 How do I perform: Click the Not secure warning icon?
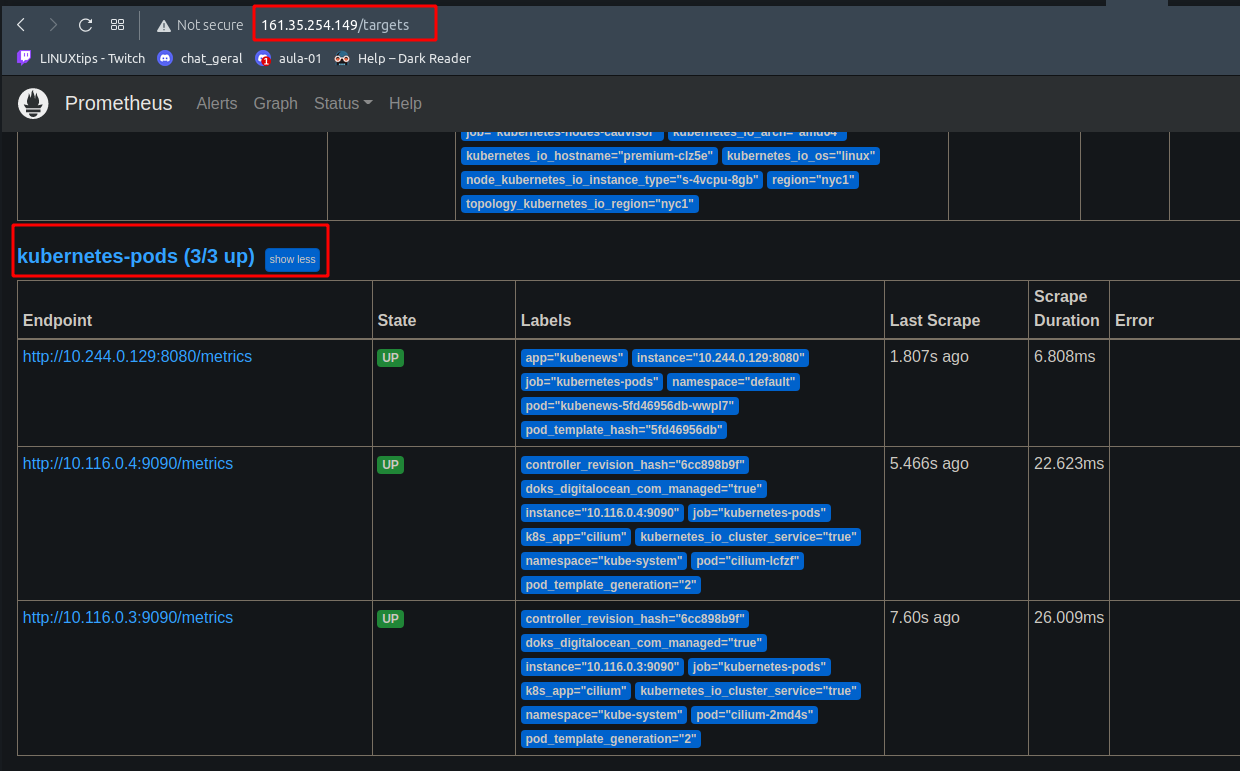tap(164, 25)
